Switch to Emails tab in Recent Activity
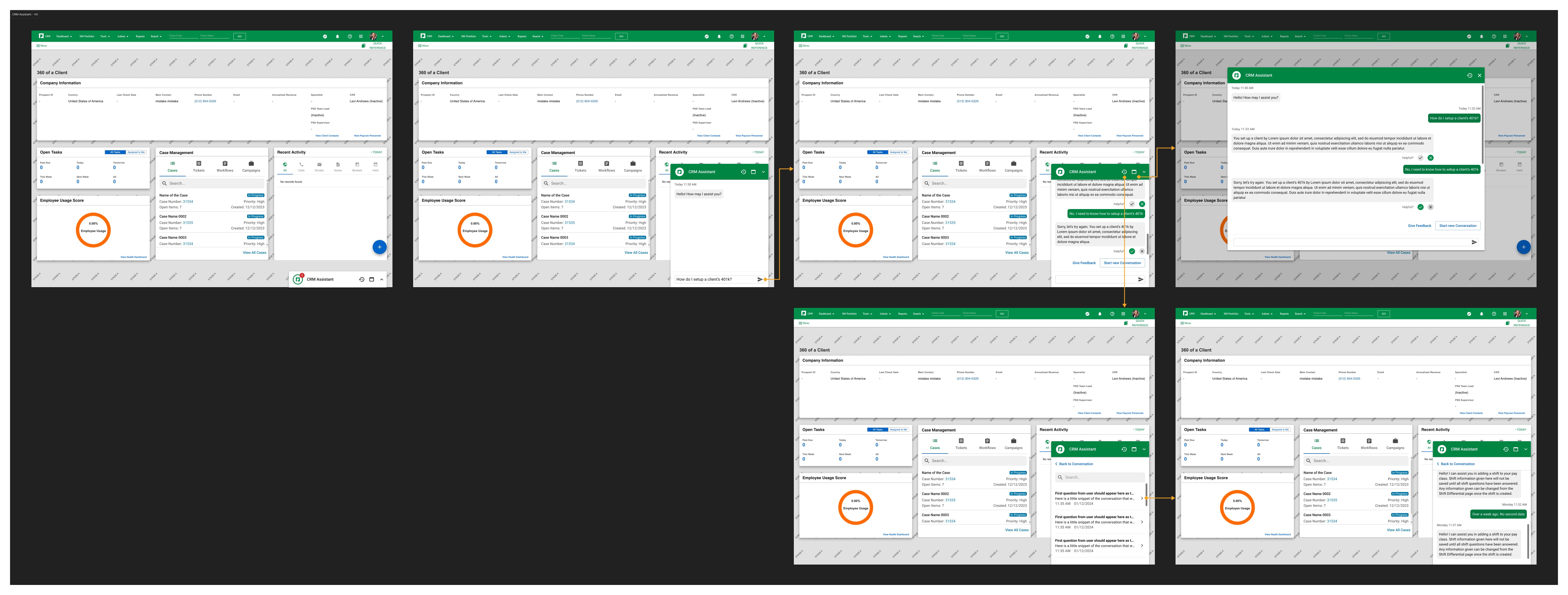Image resolution: width=1568 pixels, height=595 pixels. point(320,166)
